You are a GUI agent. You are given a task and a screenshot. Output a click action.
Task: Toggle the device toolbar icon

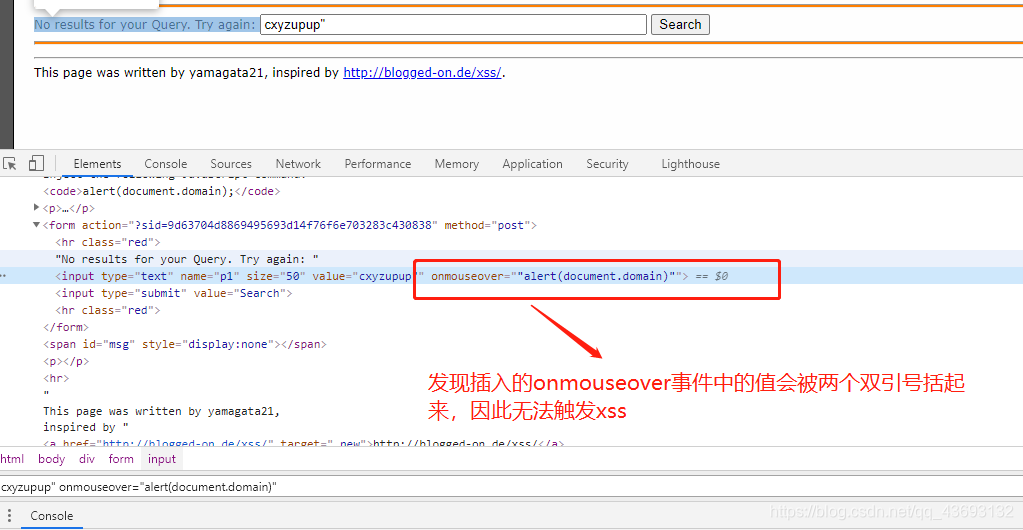pyautogui.click(x=36, y=164)
